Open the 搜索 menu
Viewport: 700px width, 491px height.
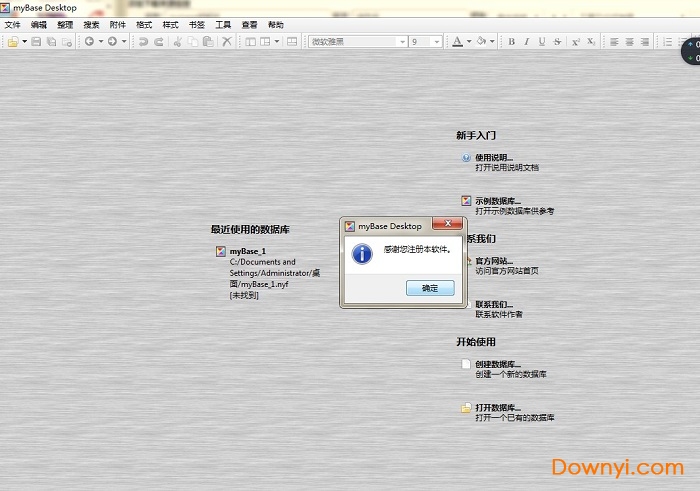tap(92, 25)
